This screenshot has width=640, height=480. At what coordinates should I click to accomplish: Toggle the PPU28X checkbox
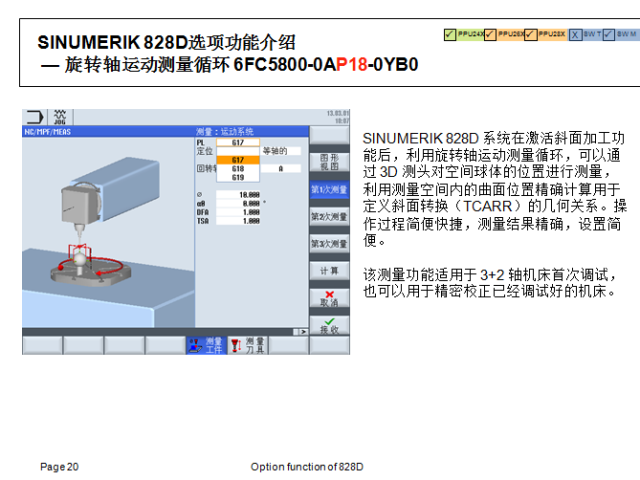[x=530, y=34]
